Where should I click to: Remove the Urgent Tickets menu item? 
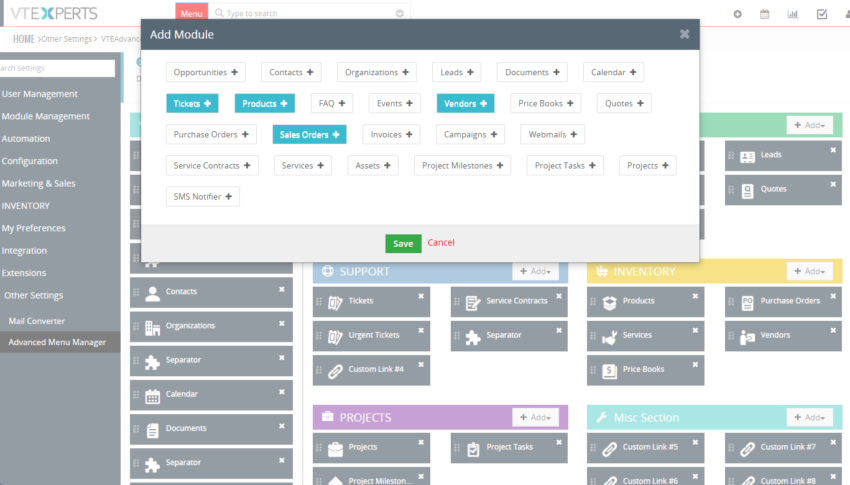421,330
